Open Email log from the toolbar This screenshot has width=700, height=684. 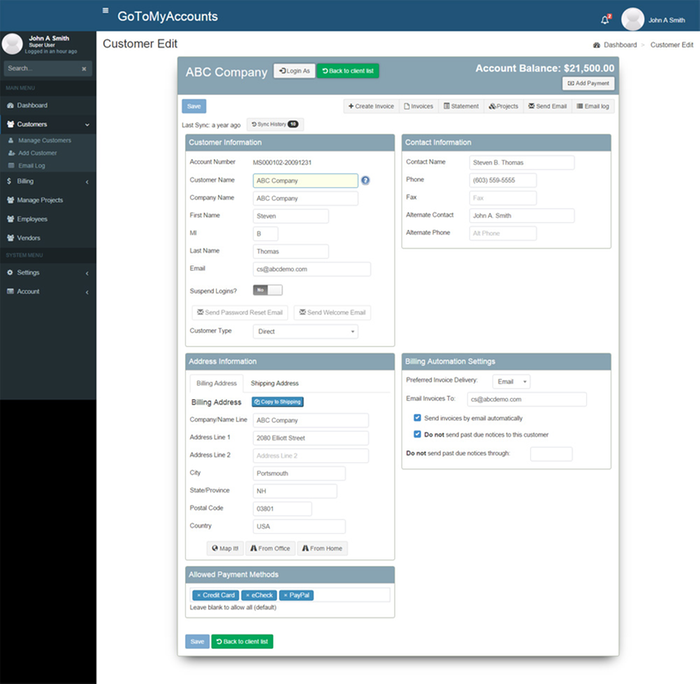592,106
